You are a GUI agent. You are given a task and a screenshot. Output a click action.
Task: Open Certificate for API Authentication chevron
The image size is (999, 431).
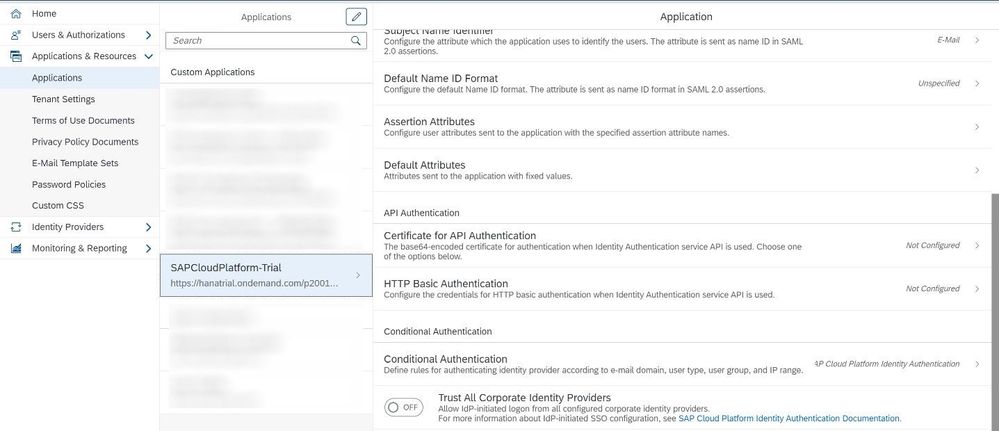click(977, 245)
